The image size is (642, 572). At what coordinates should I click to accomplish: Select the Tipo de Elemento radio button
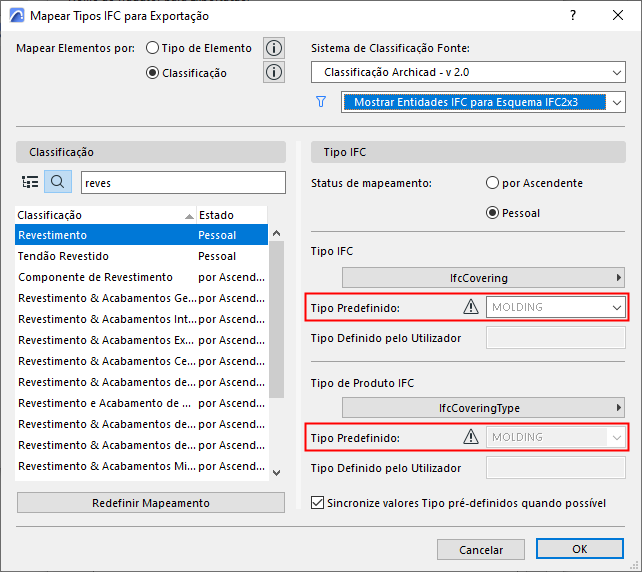[152, 48]
